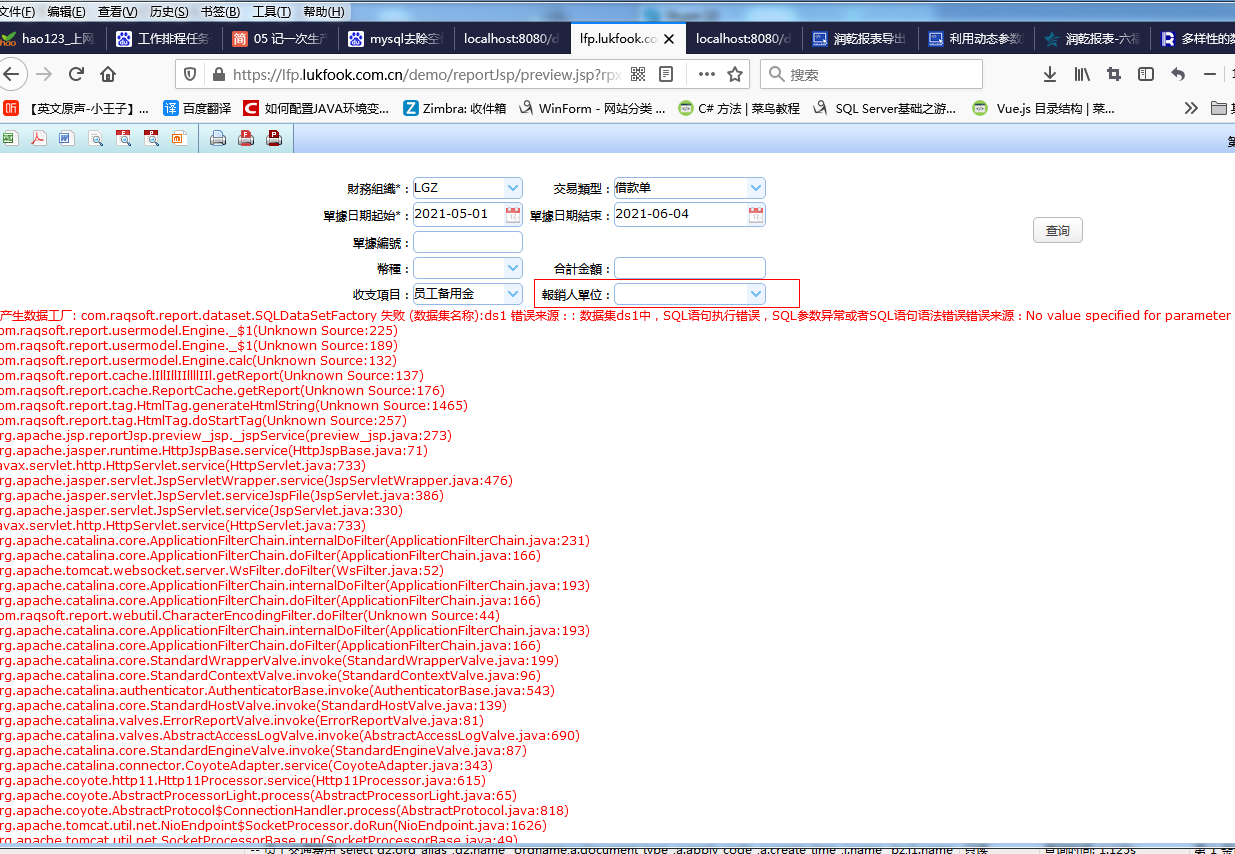Click the 查询 button
Viewport: 1235px width, 854px height.
[1058, 231]
